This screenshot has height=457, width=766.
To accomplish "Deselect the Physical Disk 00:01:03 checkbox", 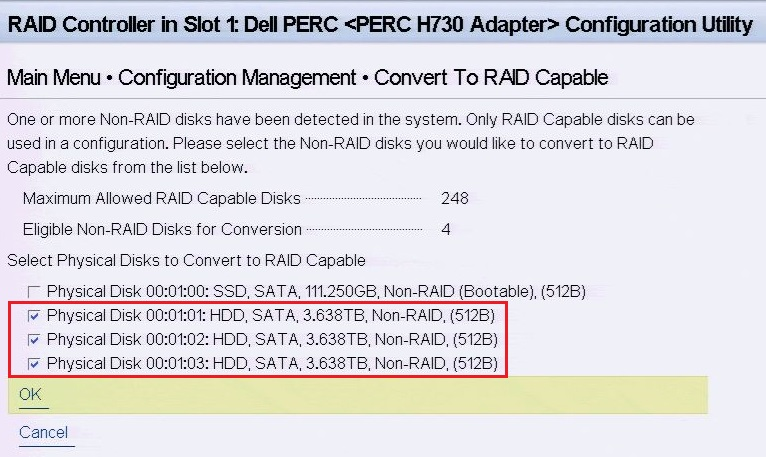I will pyautogui.click(x=36, y=363).
